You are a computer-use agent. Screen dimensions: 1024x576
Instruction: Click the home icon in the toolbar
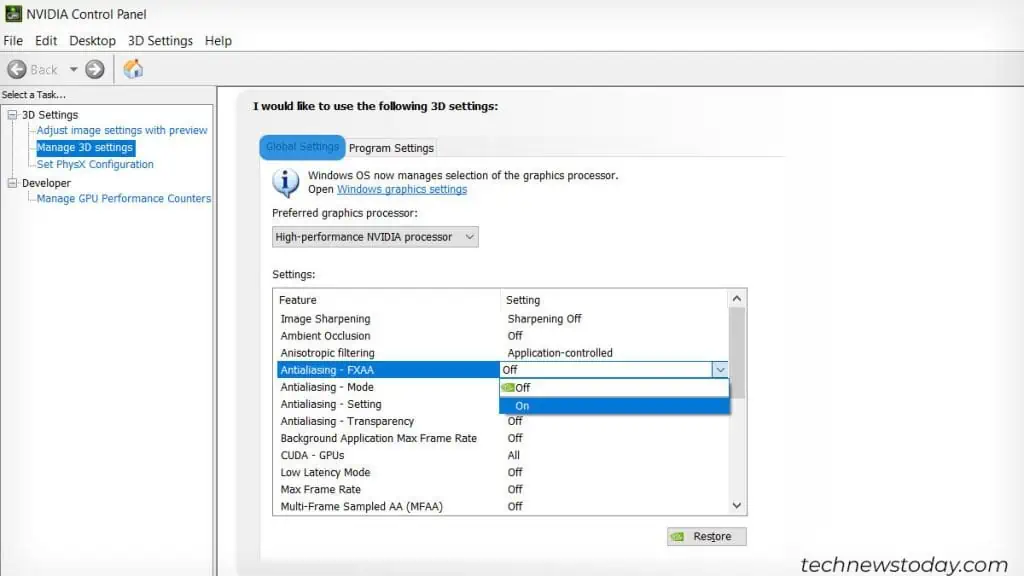click(134, 69)
